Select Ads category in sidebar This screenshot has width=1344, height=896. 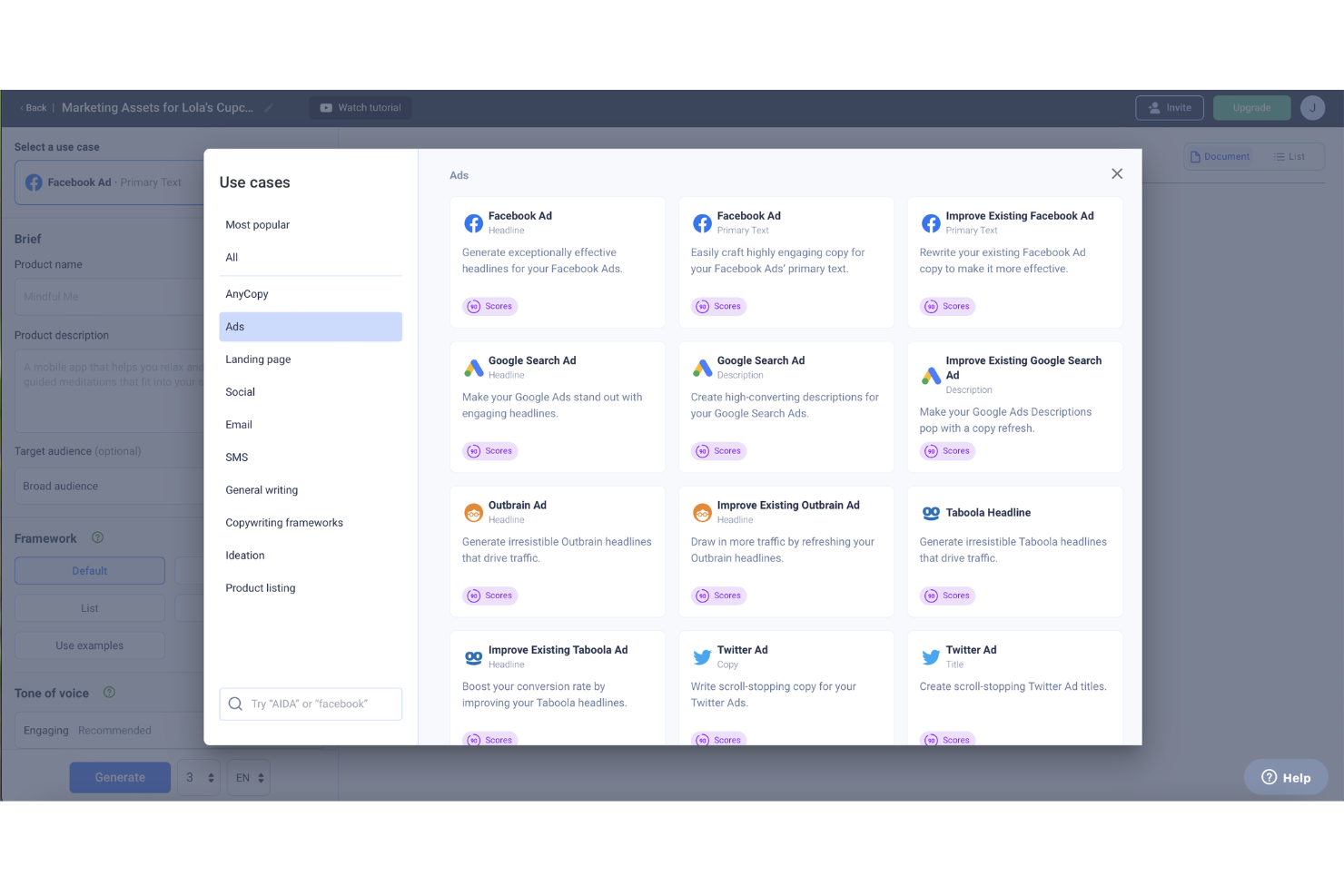pos(311,327)
